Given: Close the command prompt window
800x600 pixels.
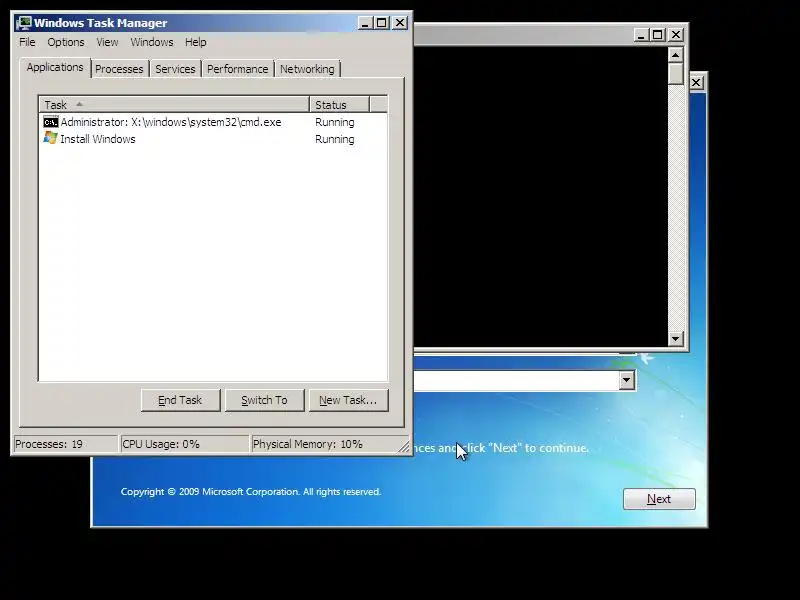Looking at the screenshot, I should 676,35.
